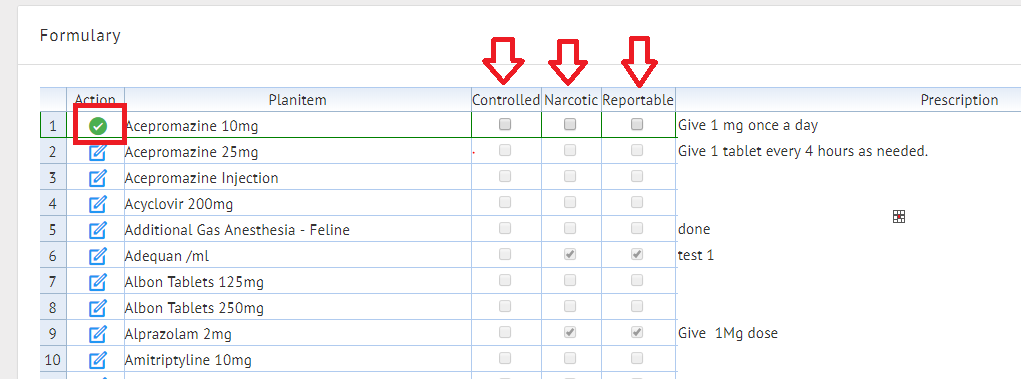The width and height of the screenshot is (1021, 379).
Task: Edit the Acepromazine 25mg row
Action: pyautogui.click(x=97, y=152)
